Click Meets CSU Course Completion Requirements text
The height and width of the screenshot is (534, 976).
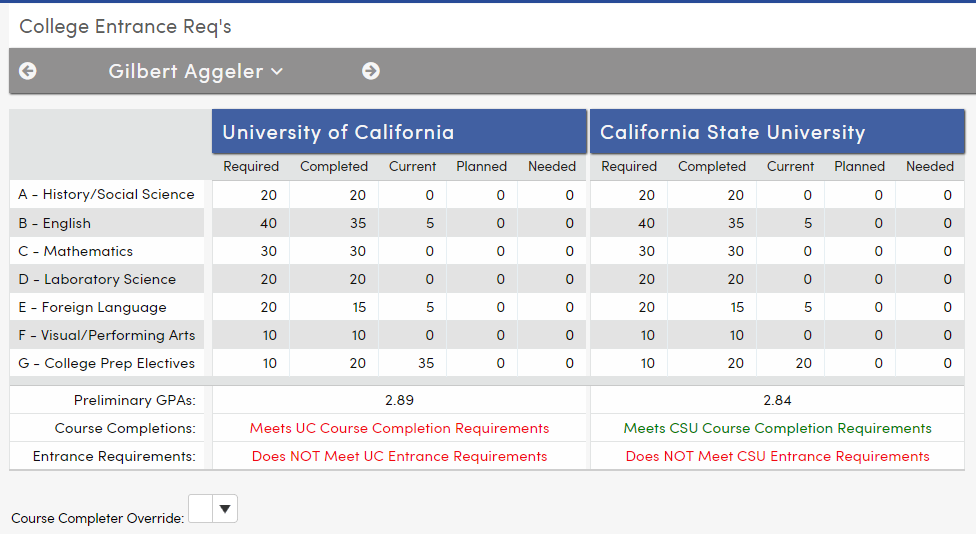tap(777, 428)
